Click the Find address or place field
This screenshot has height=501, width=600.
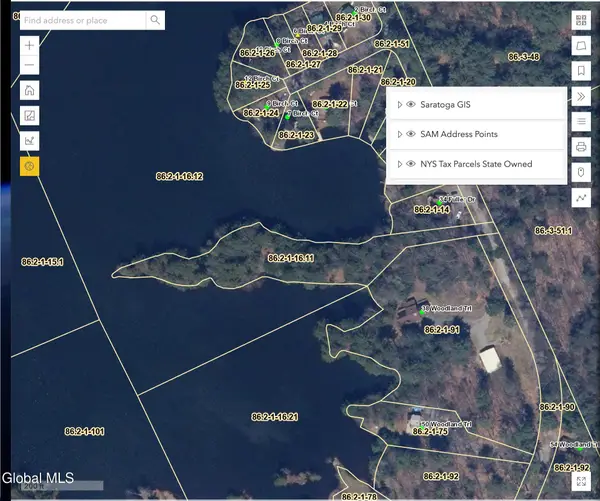tap(82, 20)
